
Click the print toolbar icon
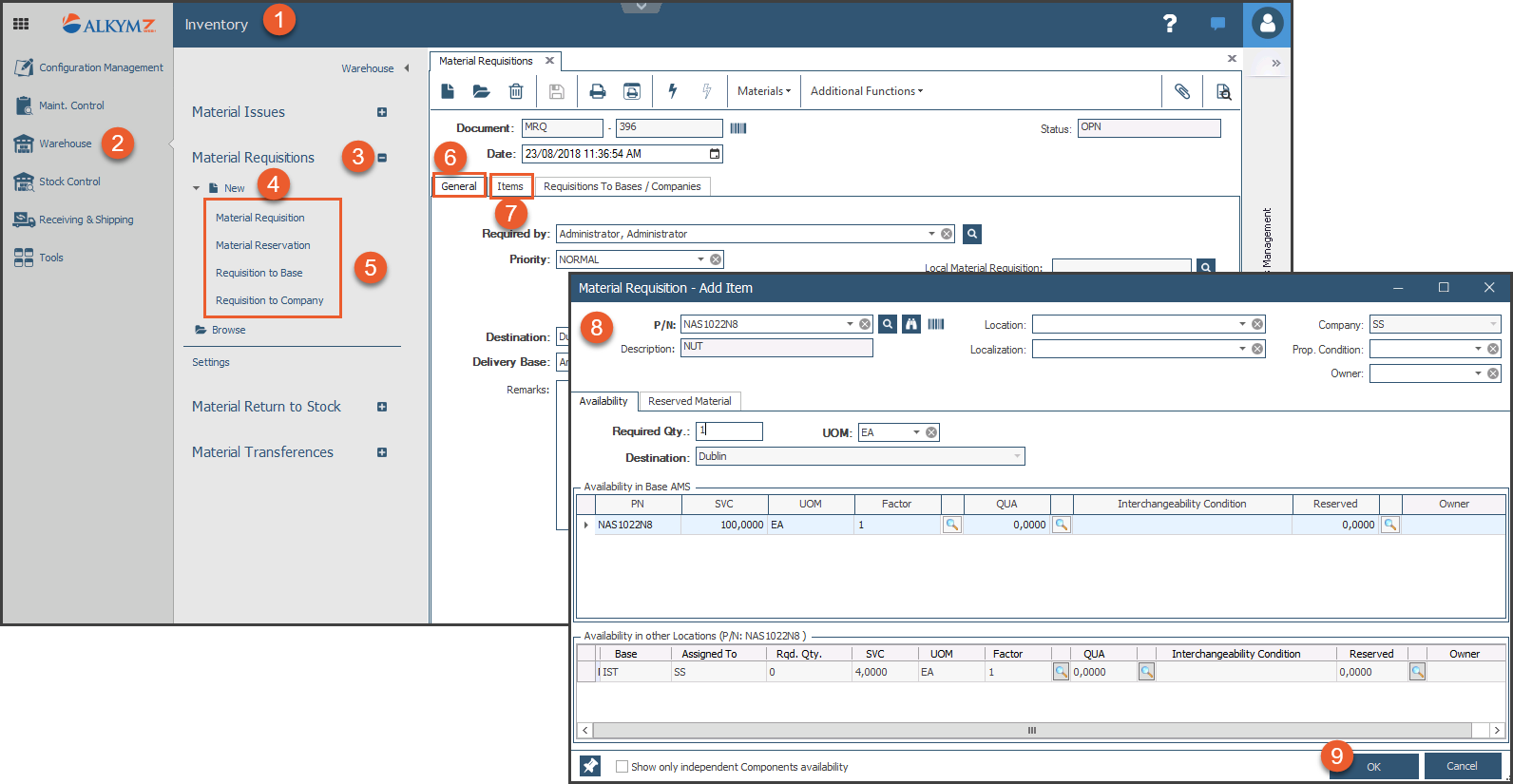tap(597, 91)
